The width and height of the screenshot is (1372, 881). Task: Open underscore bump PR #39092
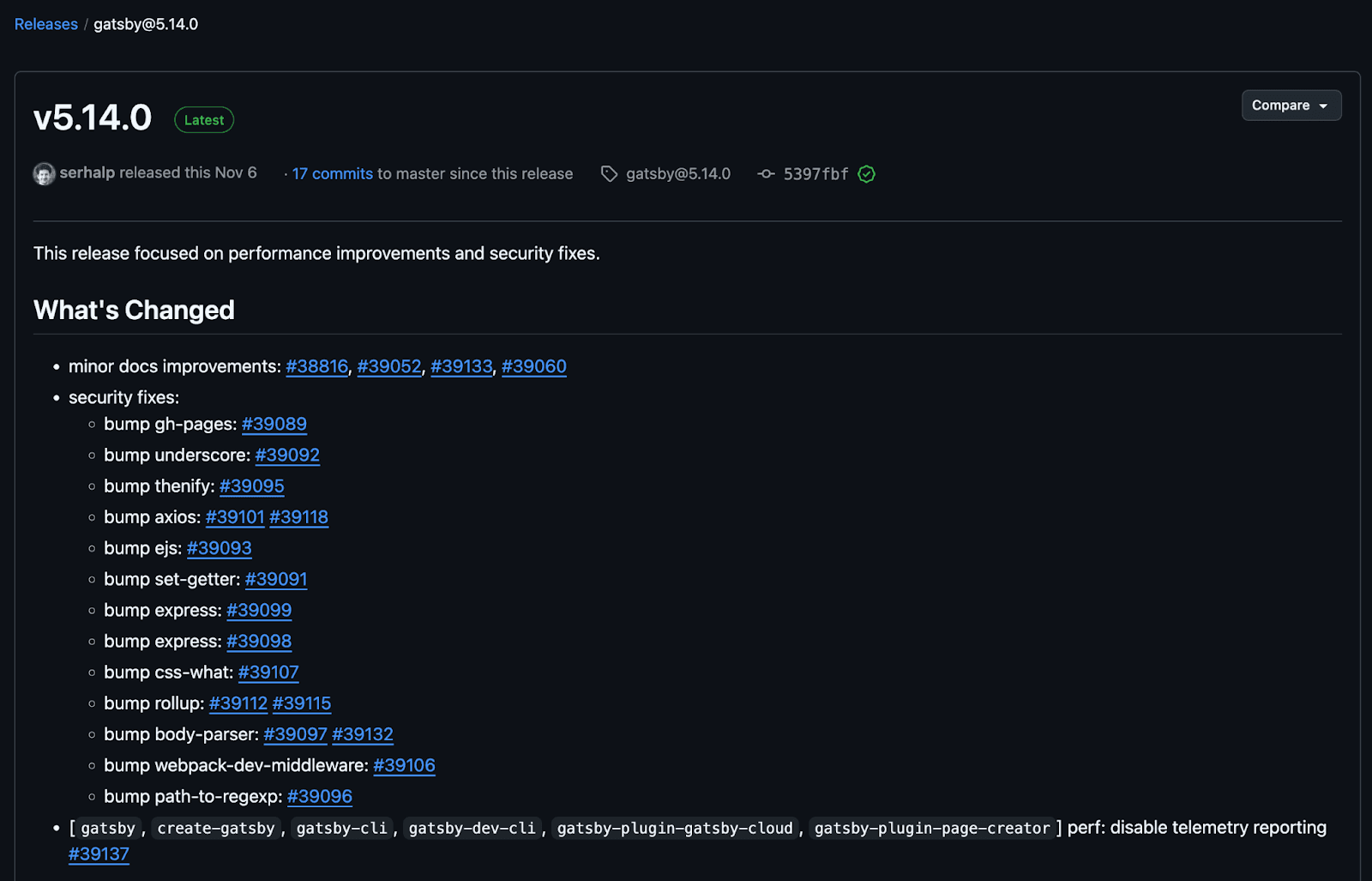tap(287, 455)
